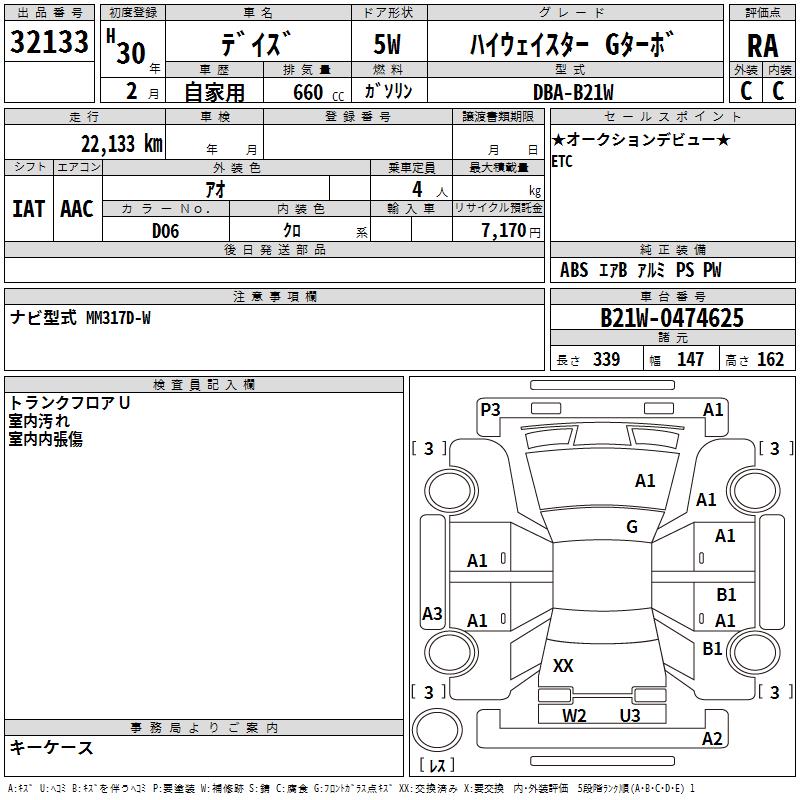Select exterior color アオ
Image resolution: width=800 pixels, height=800 pixels.
tap(215, 189)
